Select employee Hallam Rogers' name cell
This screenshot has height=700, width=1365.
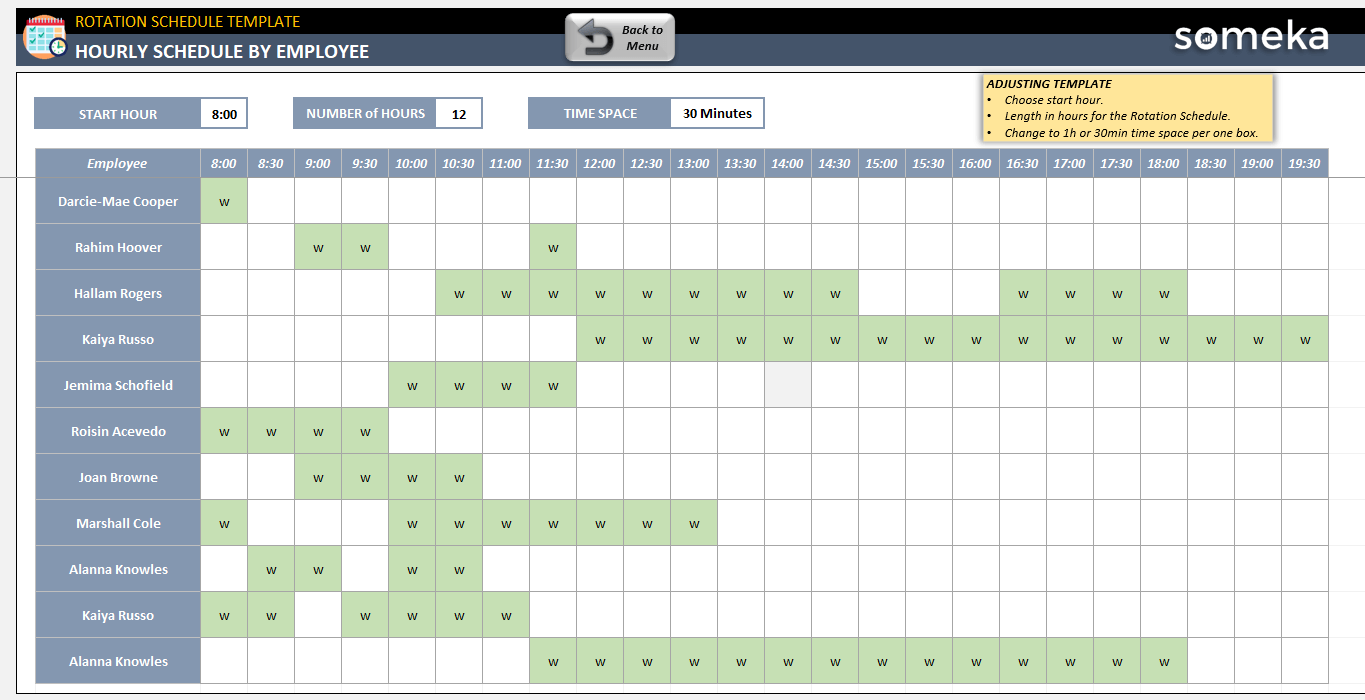point(117,293)
